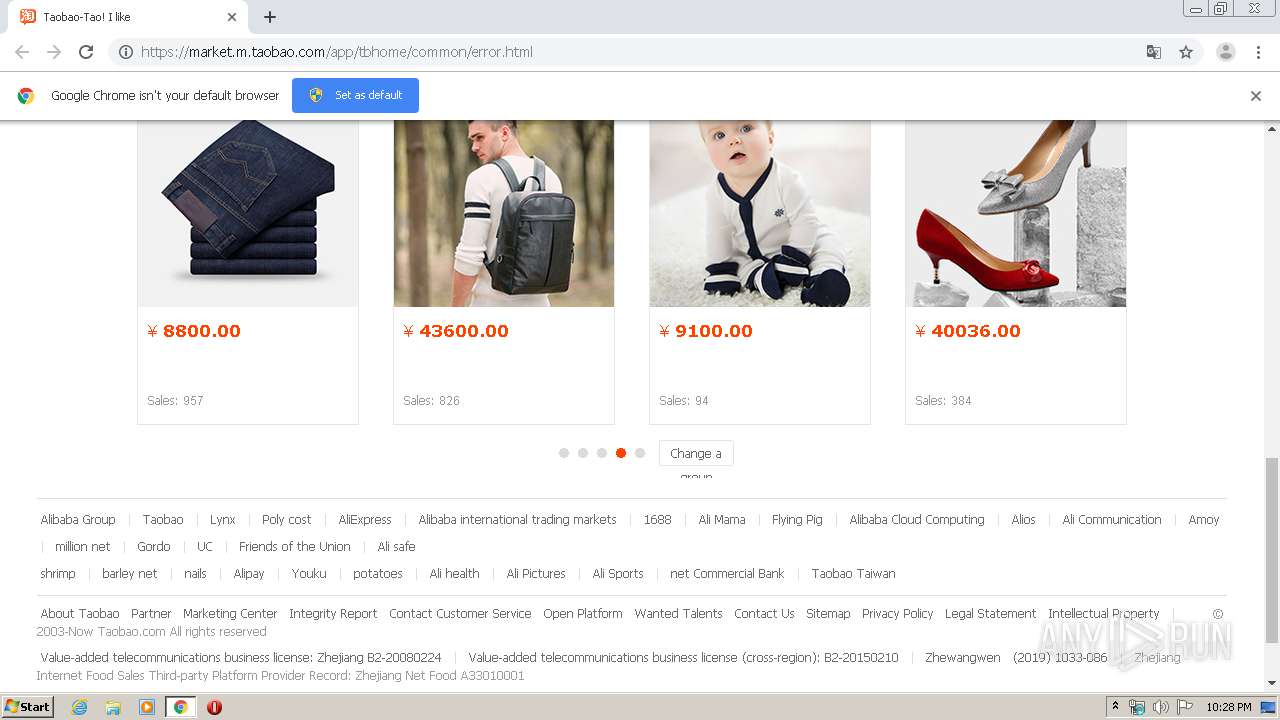The width and height of the screenshot is (1280, 720).
Task: Click the page vertical scrollbar thumb
Action: (1272, 550)
